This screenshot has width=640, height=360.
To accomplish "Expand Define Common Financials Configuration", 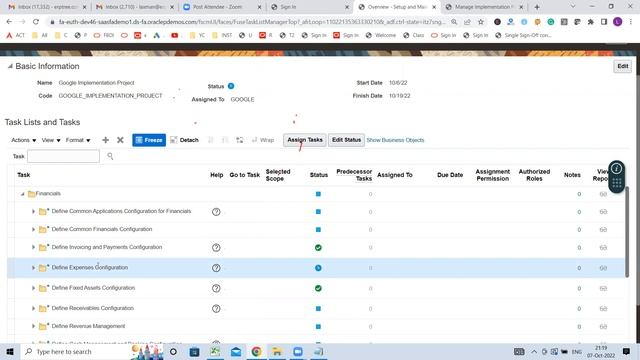I will (33, 229).
